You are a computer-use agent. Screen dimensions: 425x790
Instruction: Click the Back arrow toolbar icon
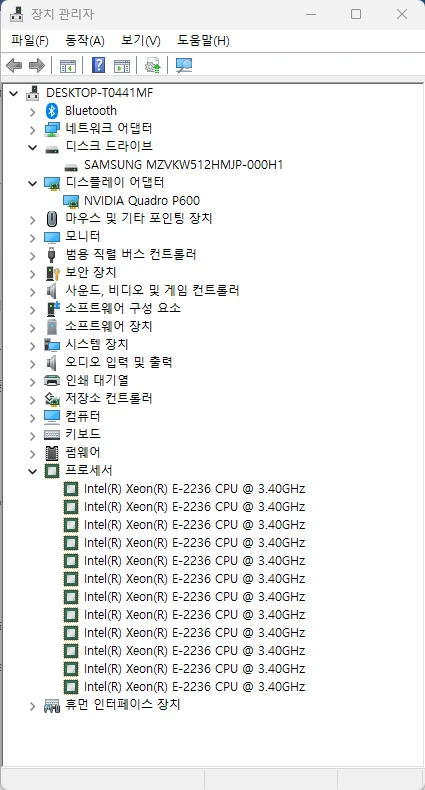pos(14,65)
